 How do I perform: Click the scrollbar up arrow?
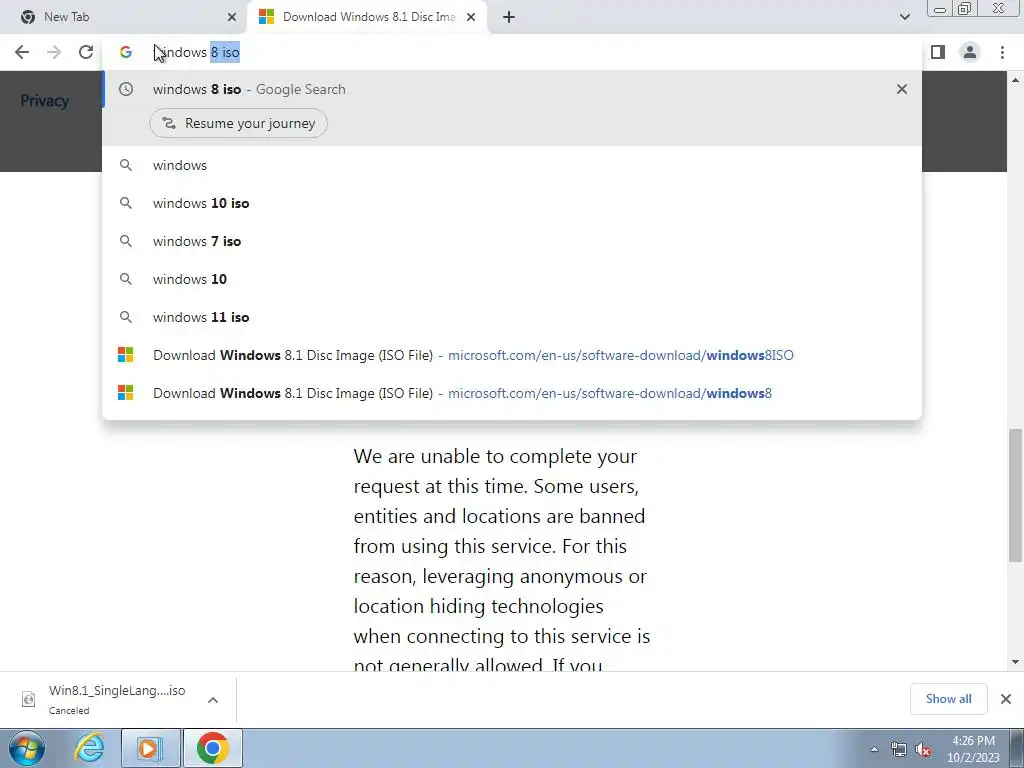pyautogui.click(x=1016, y=80)
